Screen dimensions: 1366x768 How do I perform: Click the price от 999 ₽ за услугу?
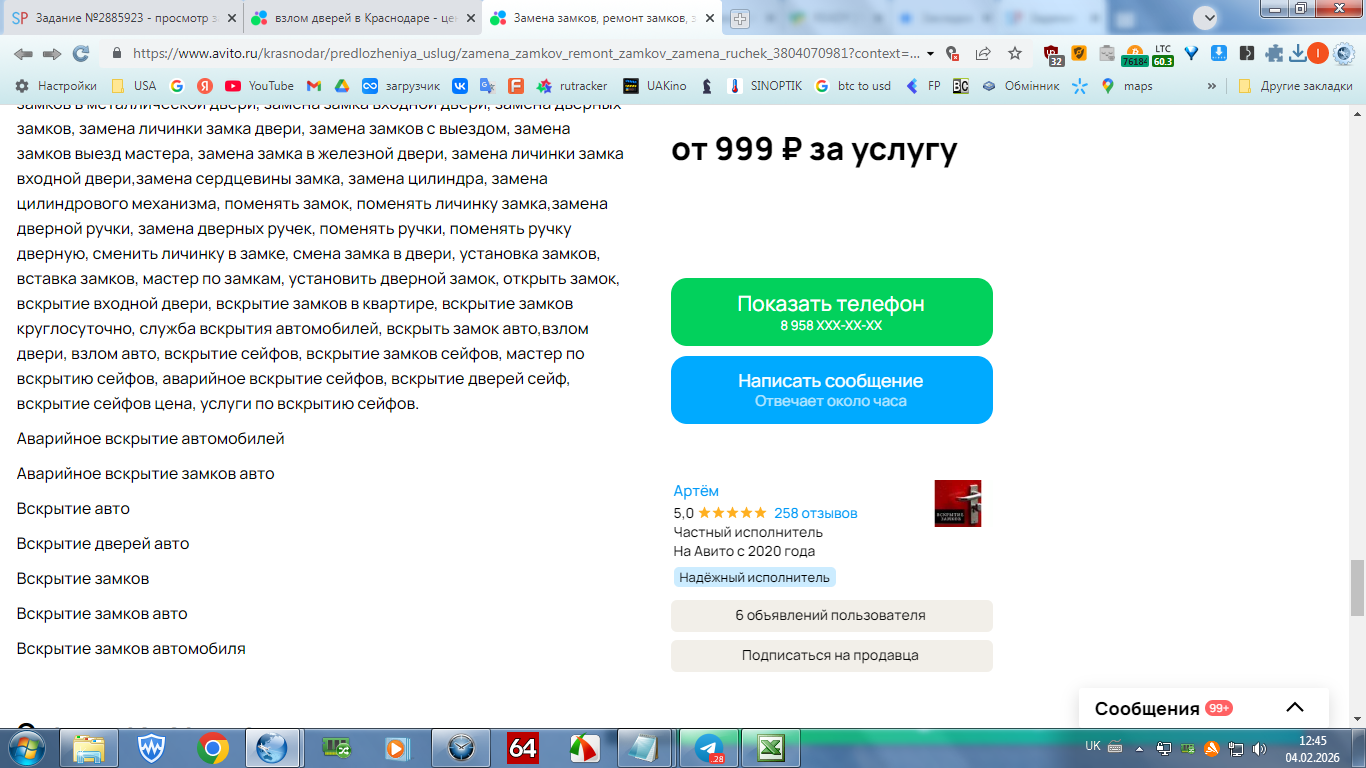pyautogui.click(x=814, y=150)
